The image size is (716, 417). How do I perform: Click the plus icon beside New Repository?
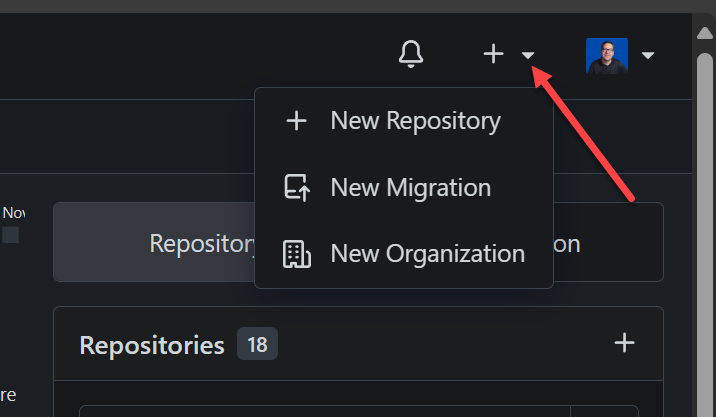click(x=296, y=121)
